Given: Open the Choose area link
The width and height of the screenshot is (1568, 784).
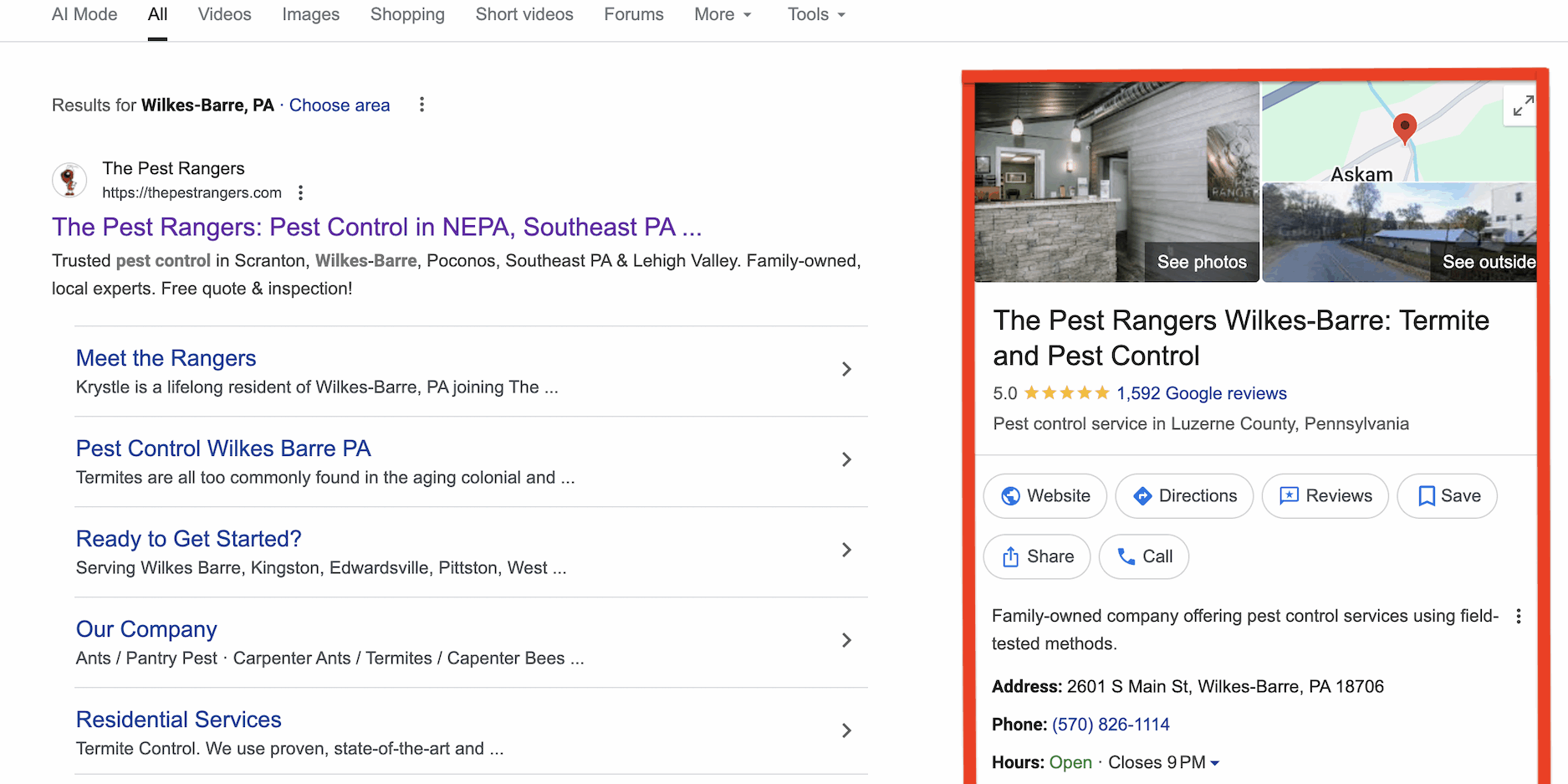Looking at the screenshot, I should point(340,105).
